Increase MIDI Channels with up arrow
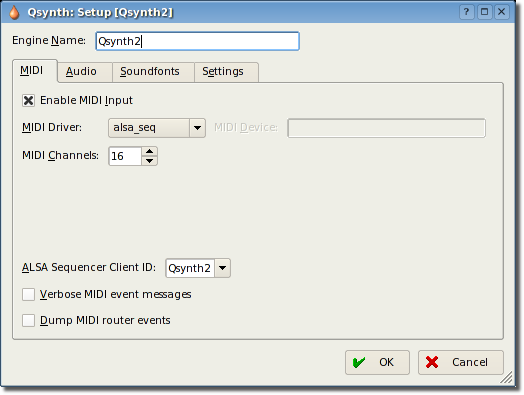Viewport: 524px width, 395px height. 149,151
